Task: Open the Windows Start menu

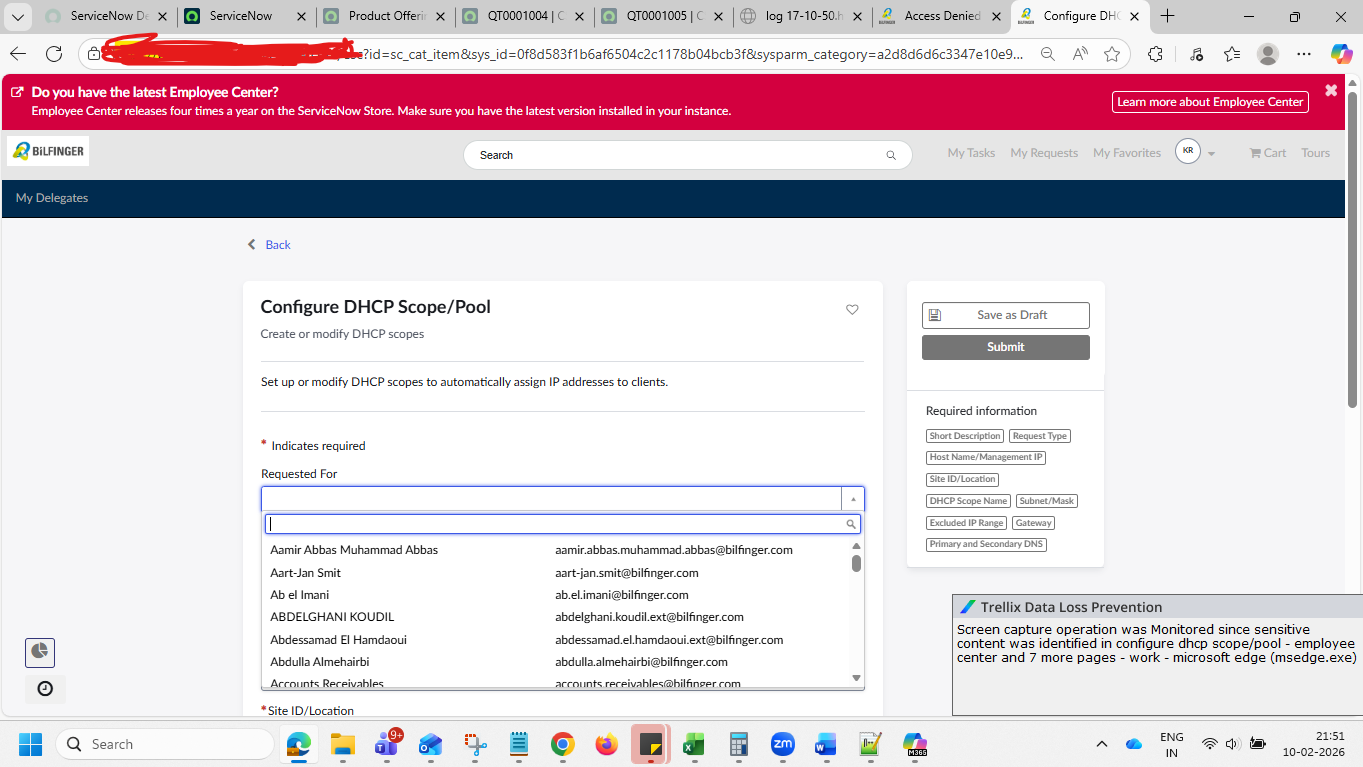Action: tap(30, 744)
